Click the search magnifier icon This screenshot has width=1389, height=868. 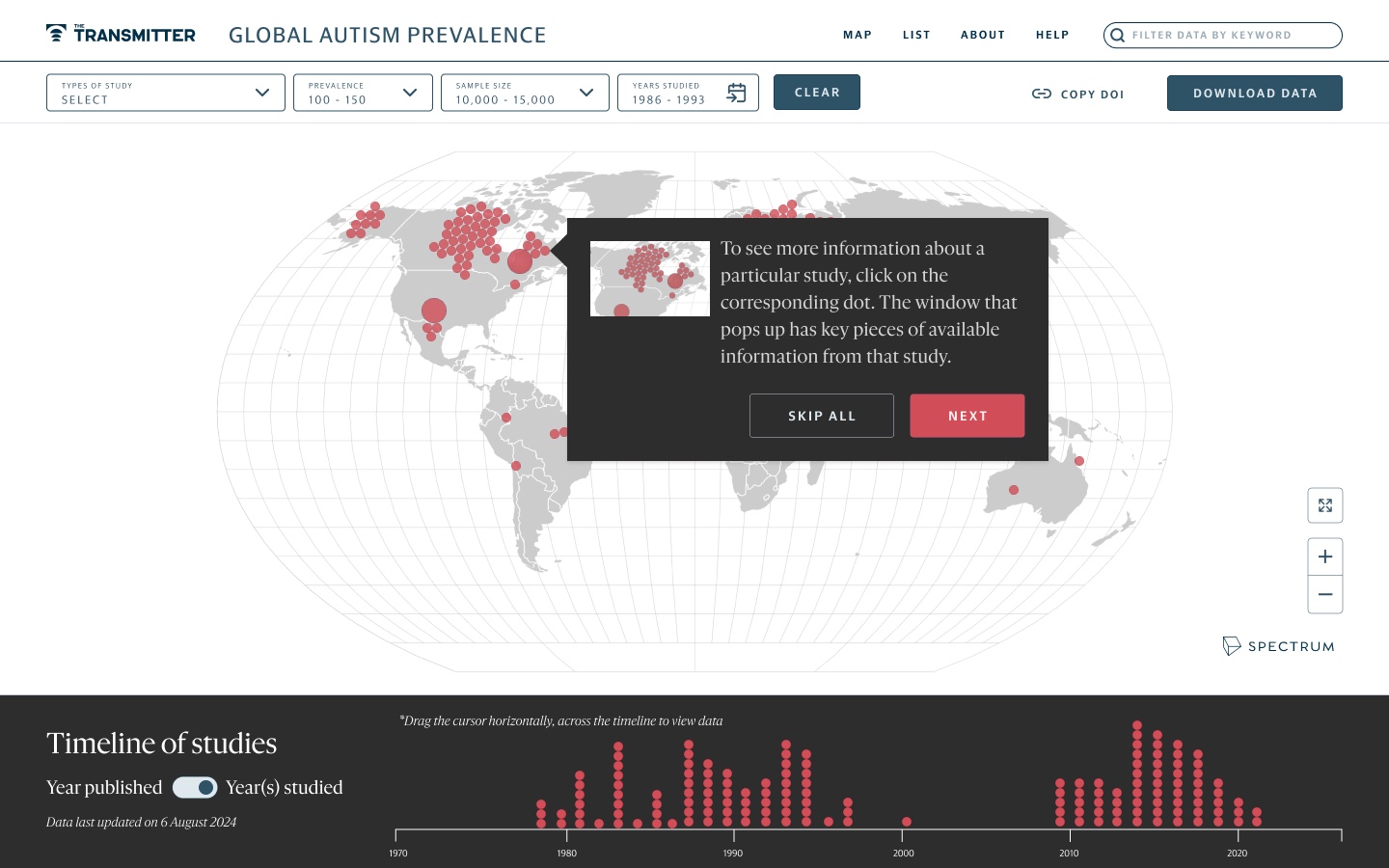[1117, 36]
